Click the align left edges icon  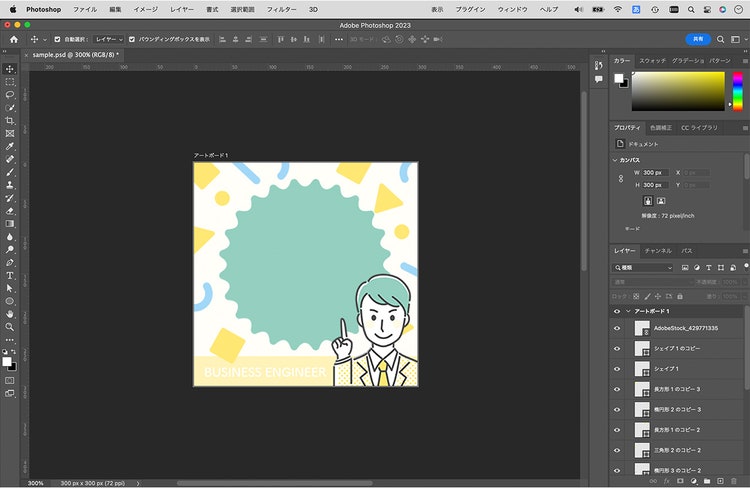pyautogui.click(x=222, y=40)
